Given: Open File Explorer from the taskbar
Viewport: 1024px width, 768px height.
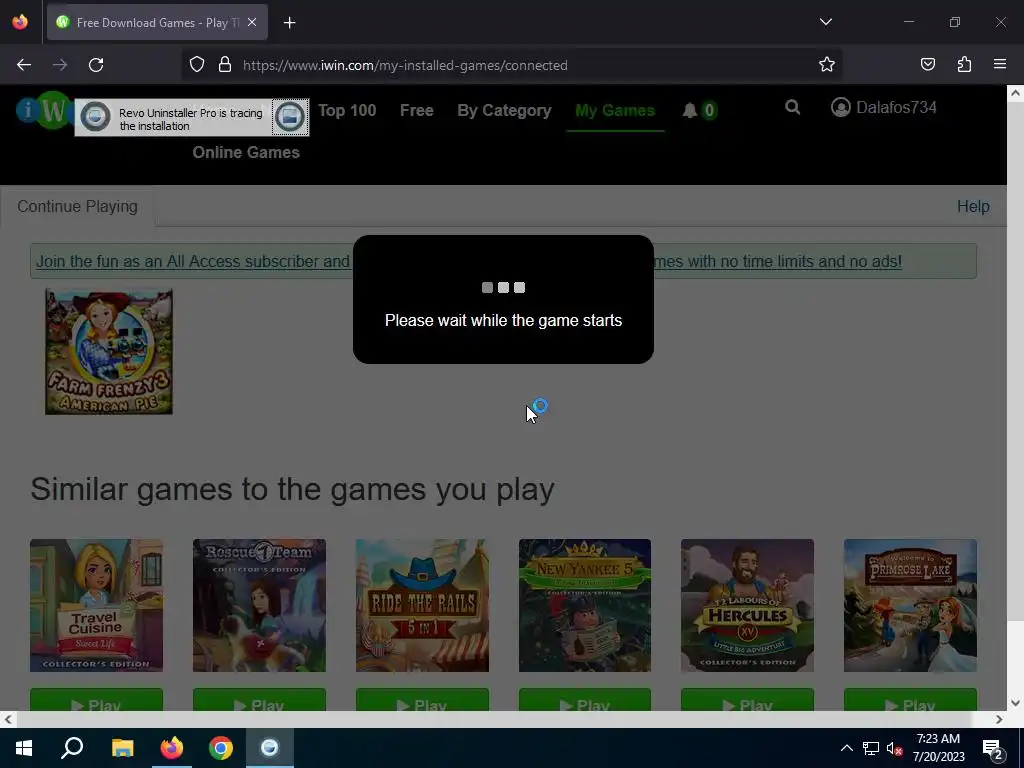Looking at the screenshot, I should 122,748.
